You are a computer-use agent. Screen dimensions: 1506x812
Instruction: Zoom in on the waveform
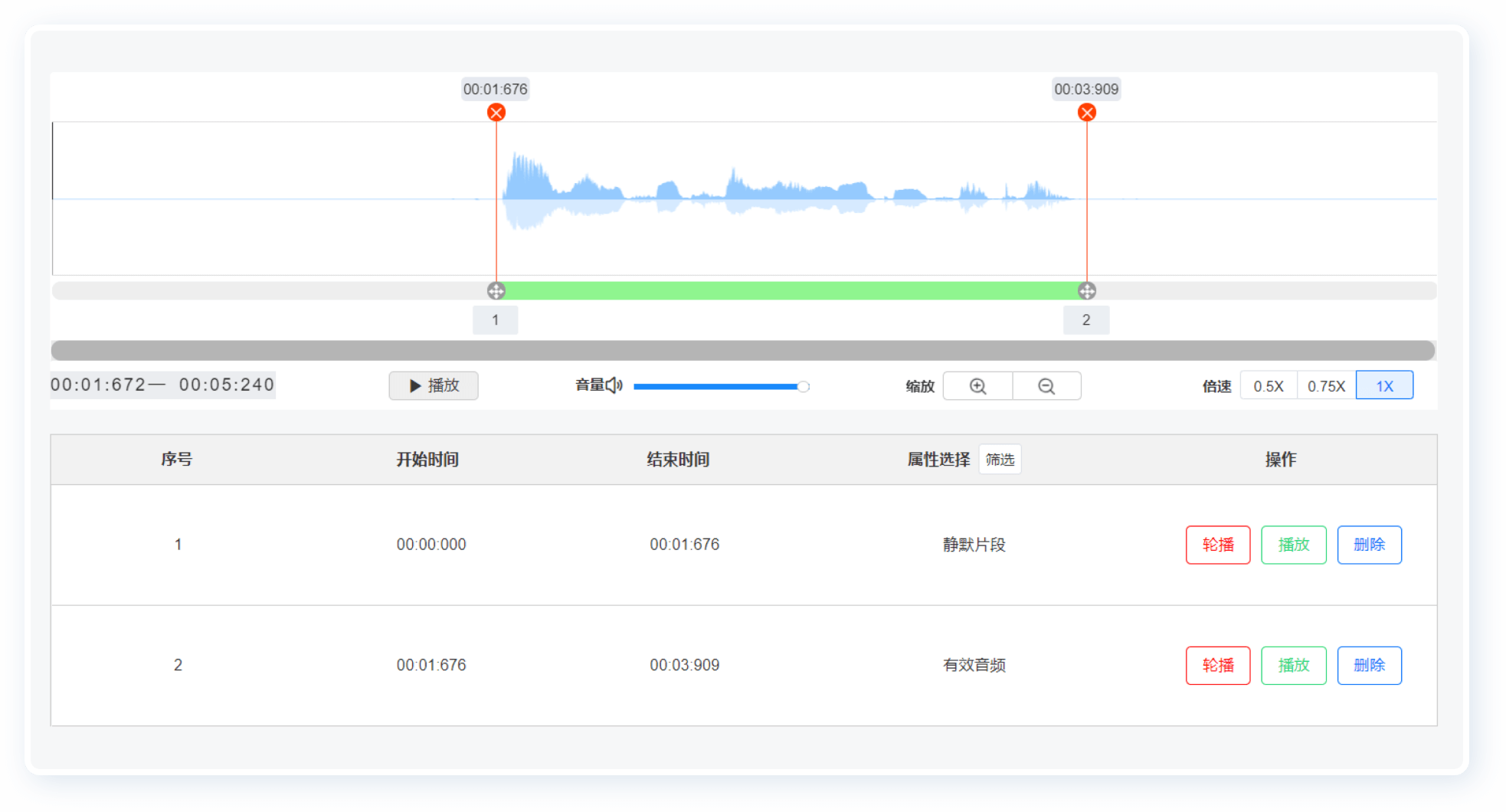pos(977,386)
